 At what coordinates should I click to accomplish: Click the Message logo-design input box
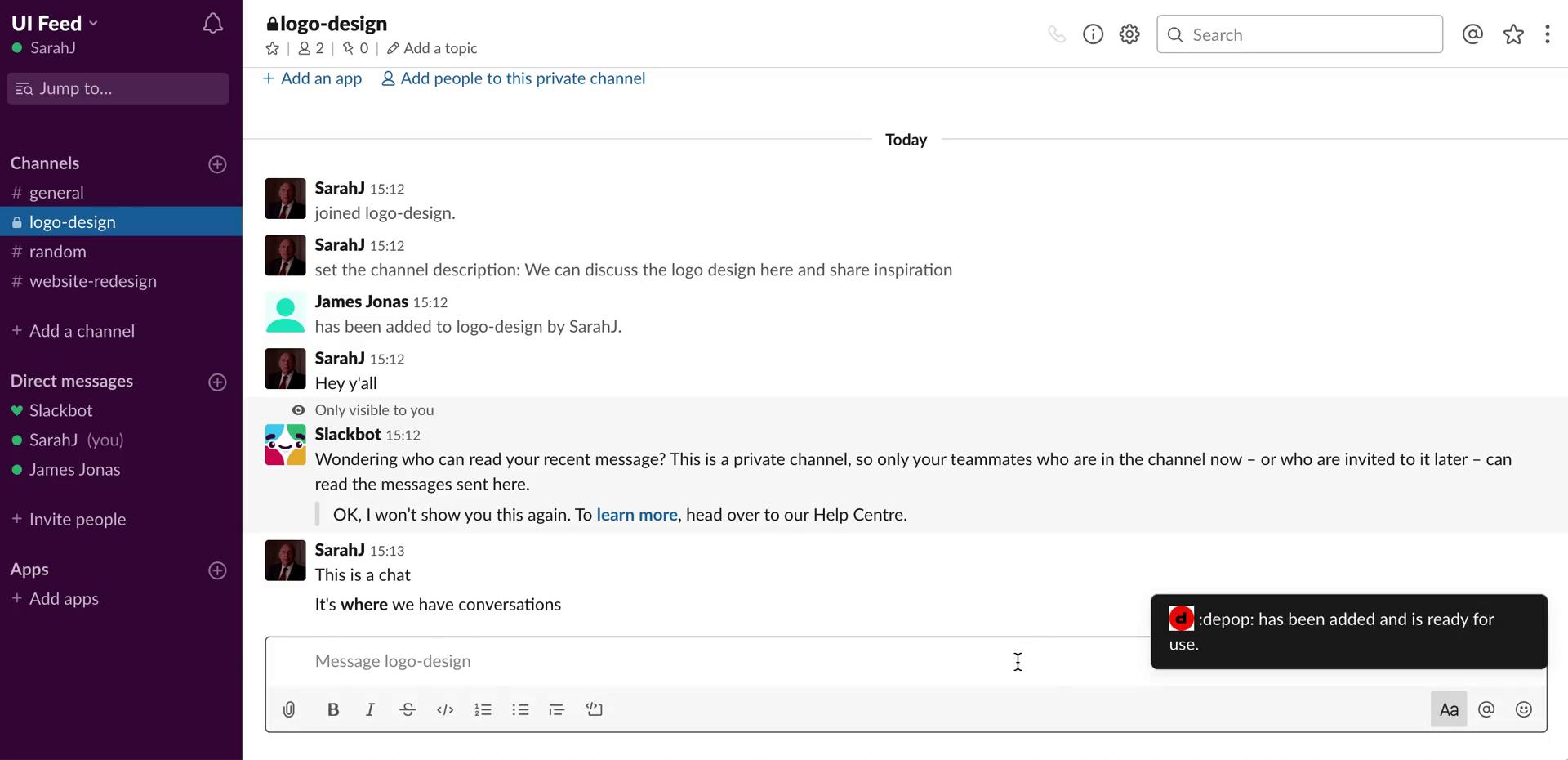[706, 661]
